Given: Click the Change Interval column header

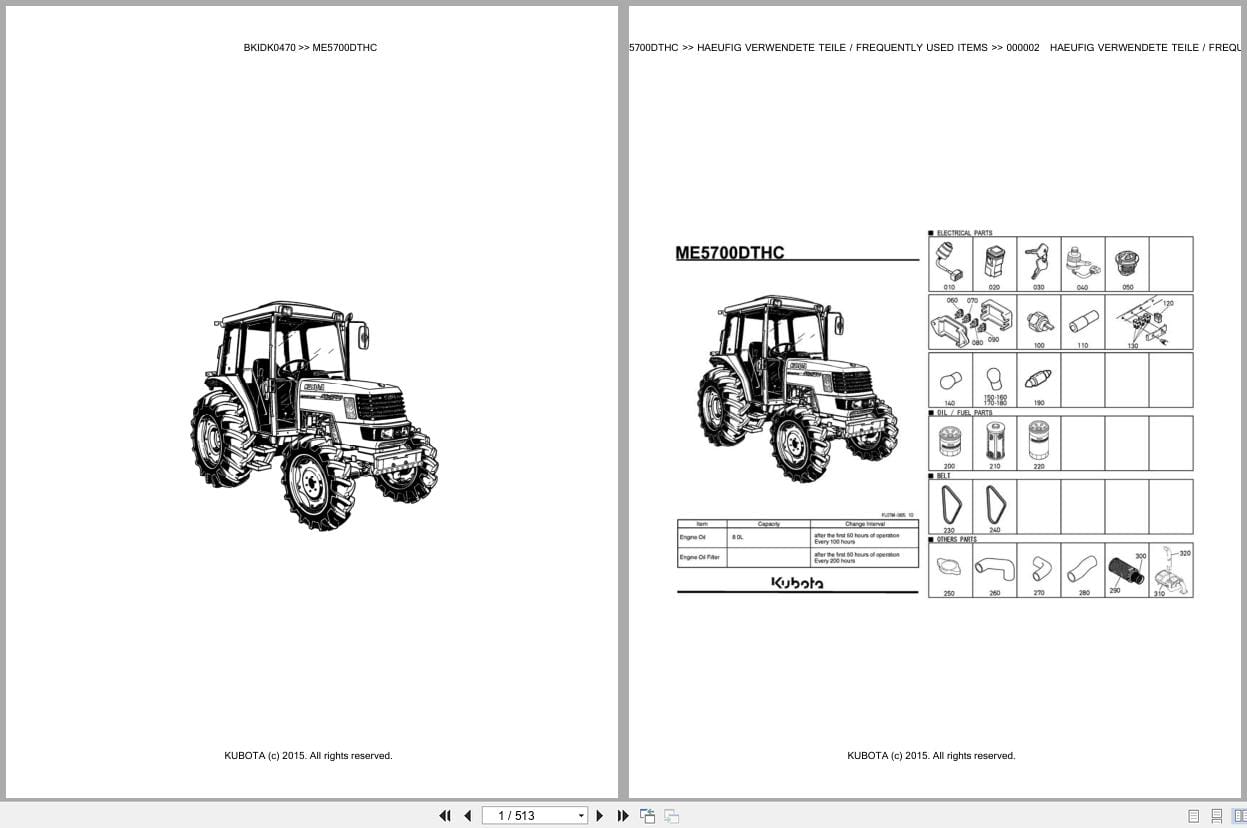Looking at the screenshot, I should 864,524.
